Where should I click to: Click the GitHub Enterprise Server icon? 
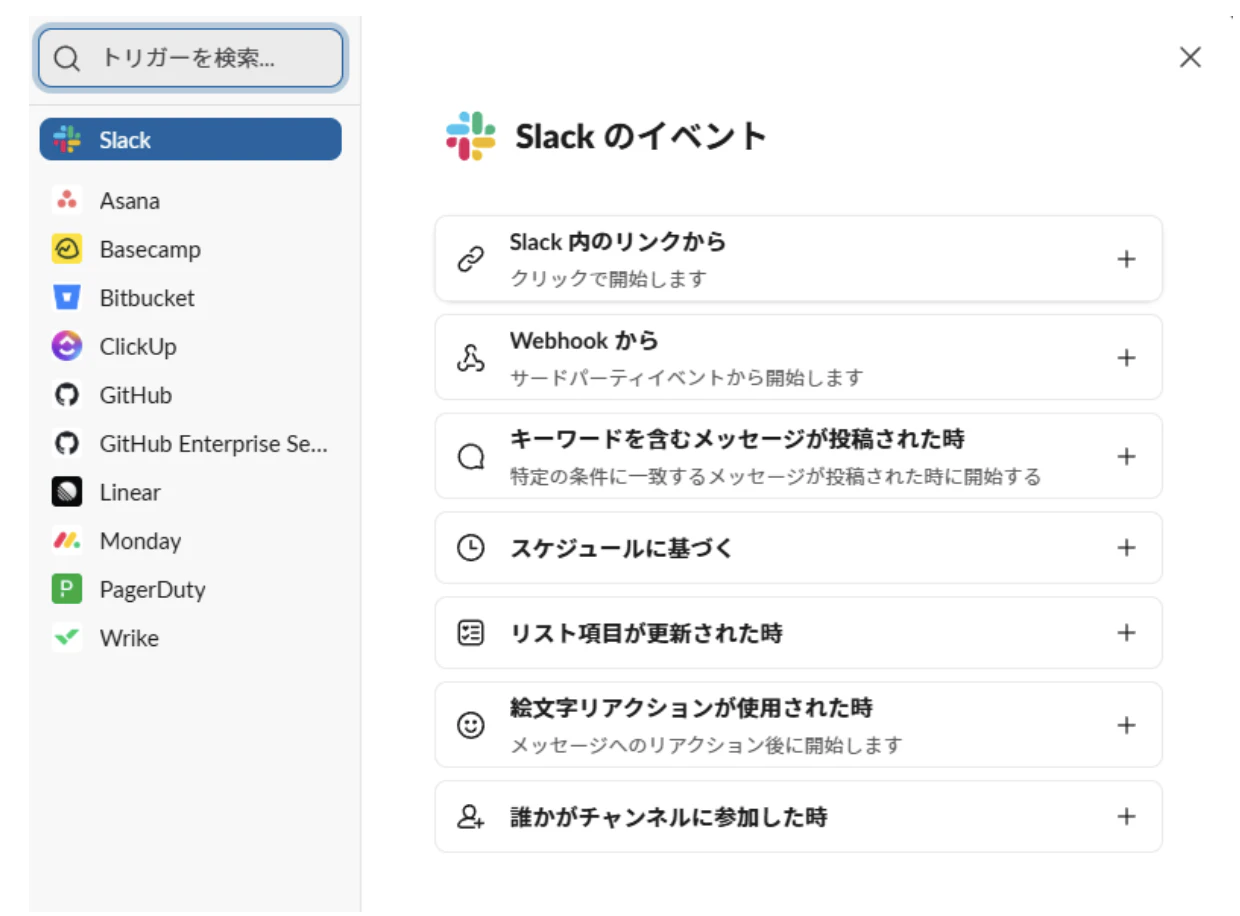pos(67,443)
